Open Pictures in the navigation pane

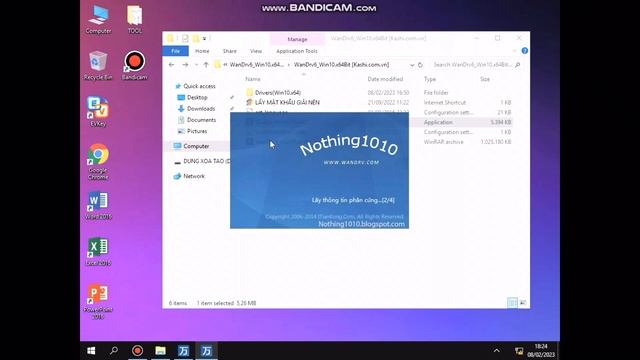pos(197,131)
